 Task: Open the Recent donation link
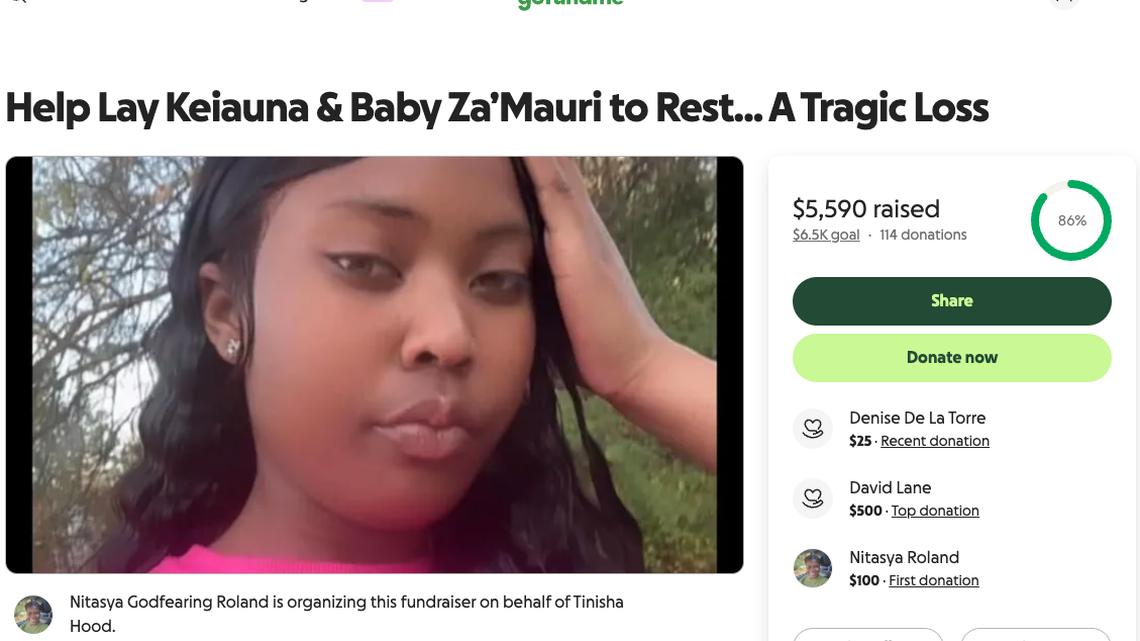(x=934, y=441)
